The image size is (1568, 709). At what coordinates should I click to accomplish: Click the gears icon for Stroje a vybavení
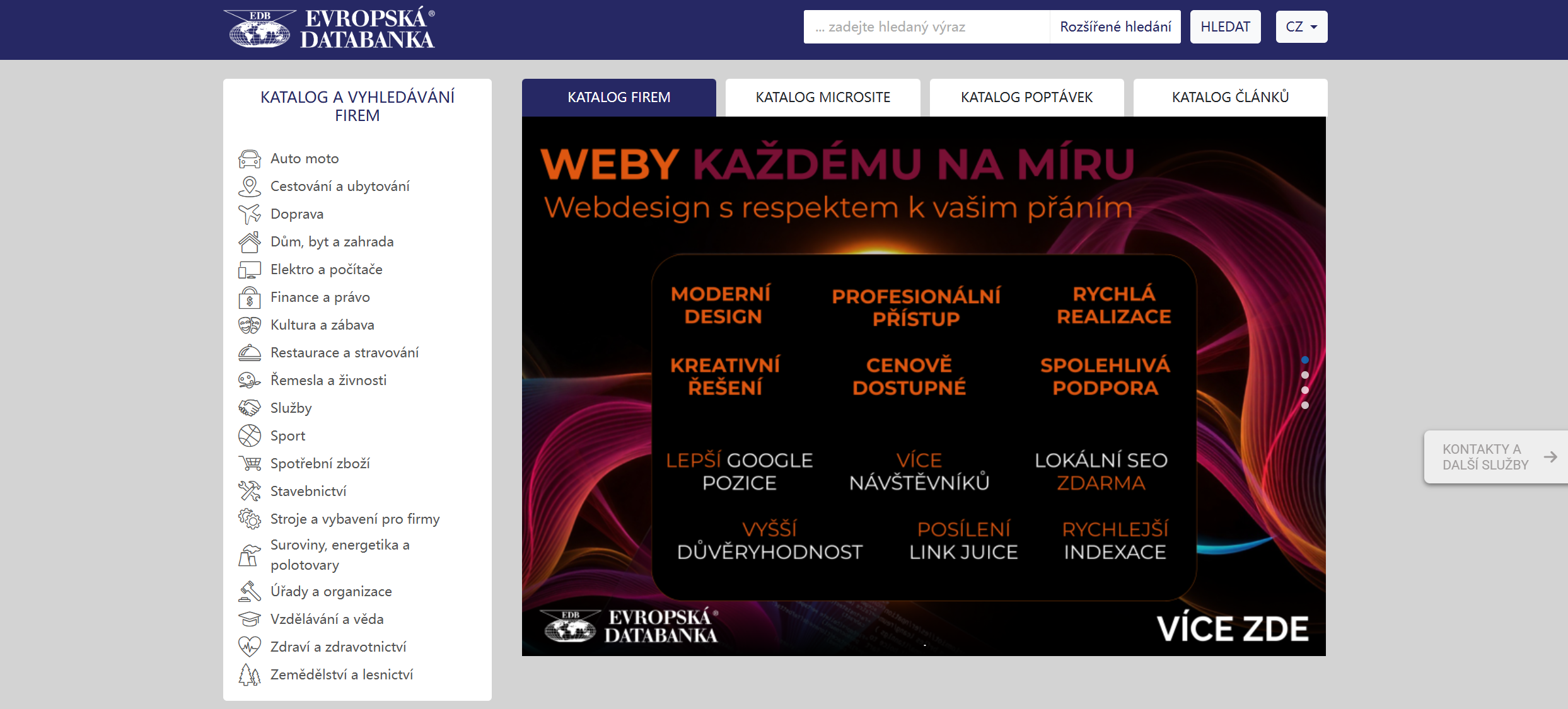(x=250, y=519)
